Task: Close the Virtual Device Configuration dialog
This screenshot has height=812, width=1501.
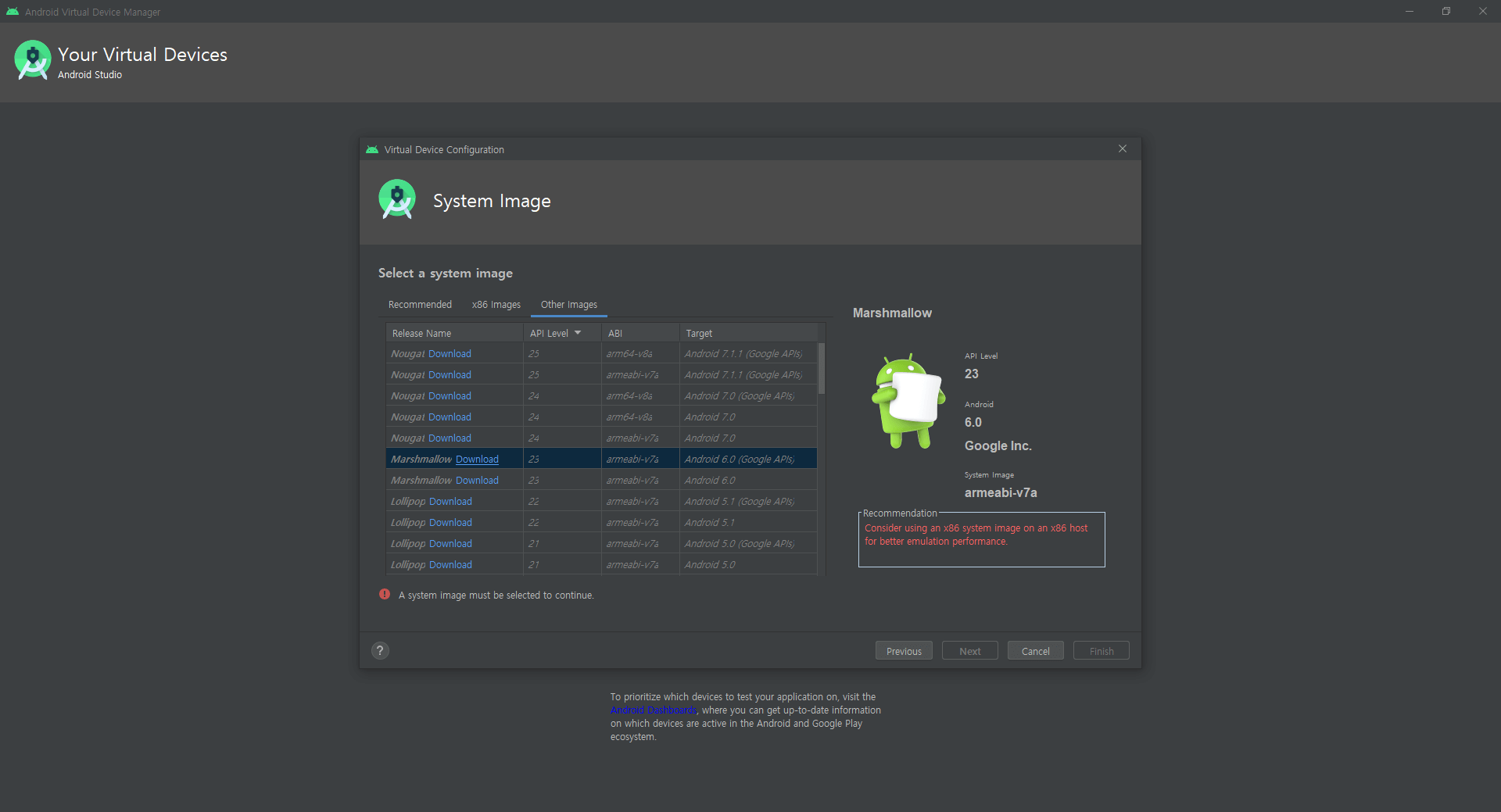Action: point(1123,148)
